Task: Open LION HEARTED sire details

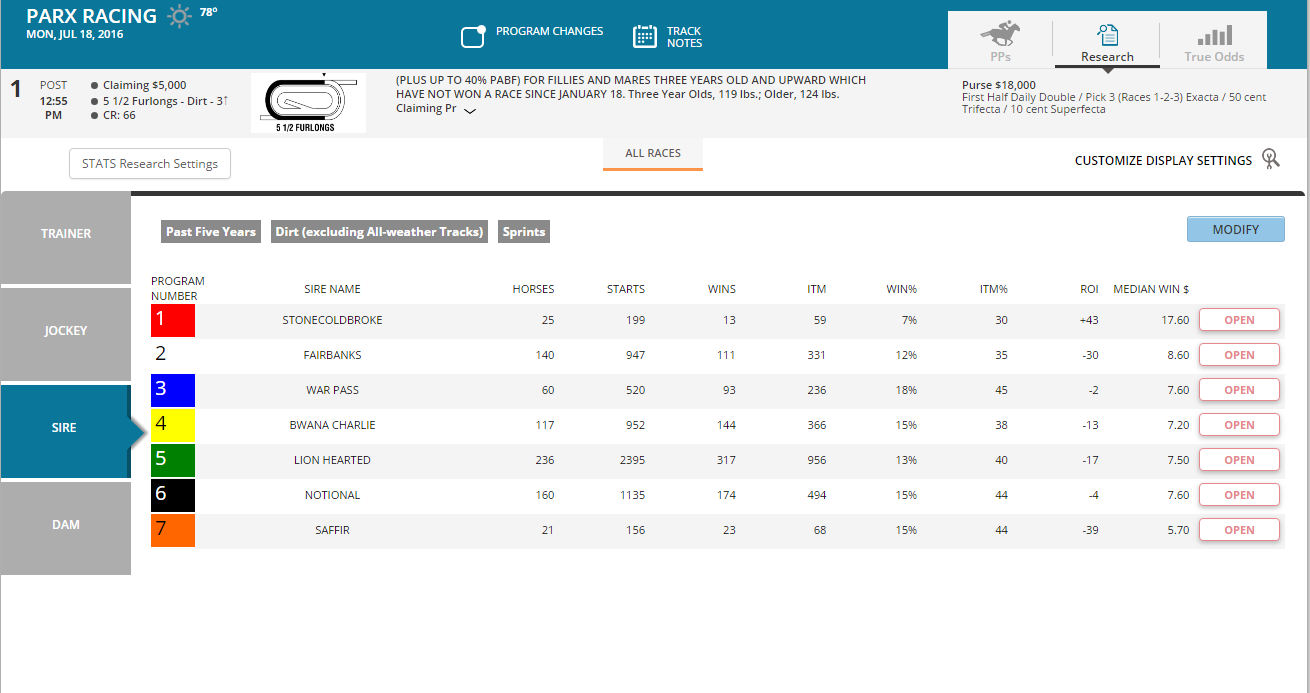Action: coord(1239,460)
